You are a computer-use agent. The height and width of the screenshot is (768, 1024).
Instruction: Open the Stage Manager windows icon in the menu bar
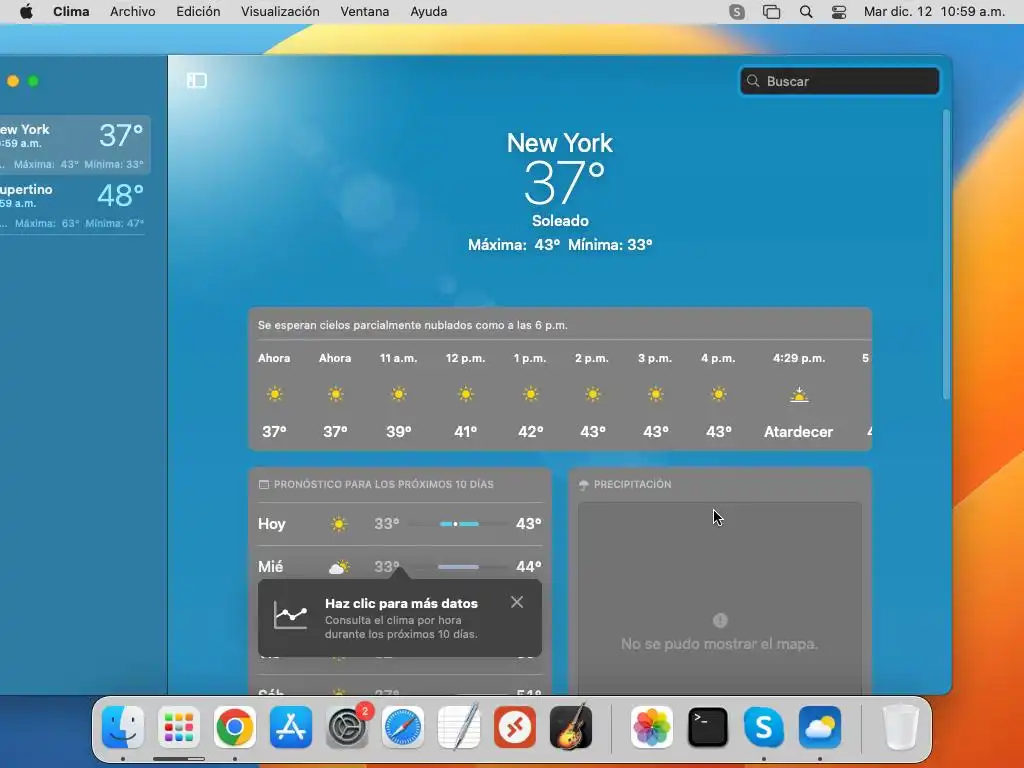tap(771, 12)
